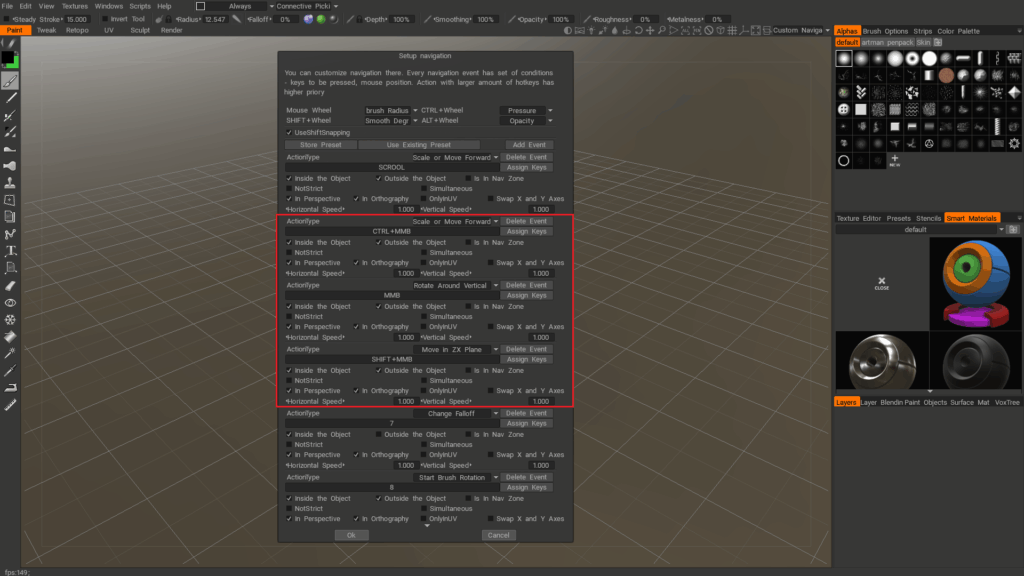Open the Change Falloff ActionType dropdown
This screenshot has height=576, width=1024.
tap(455, 413)
